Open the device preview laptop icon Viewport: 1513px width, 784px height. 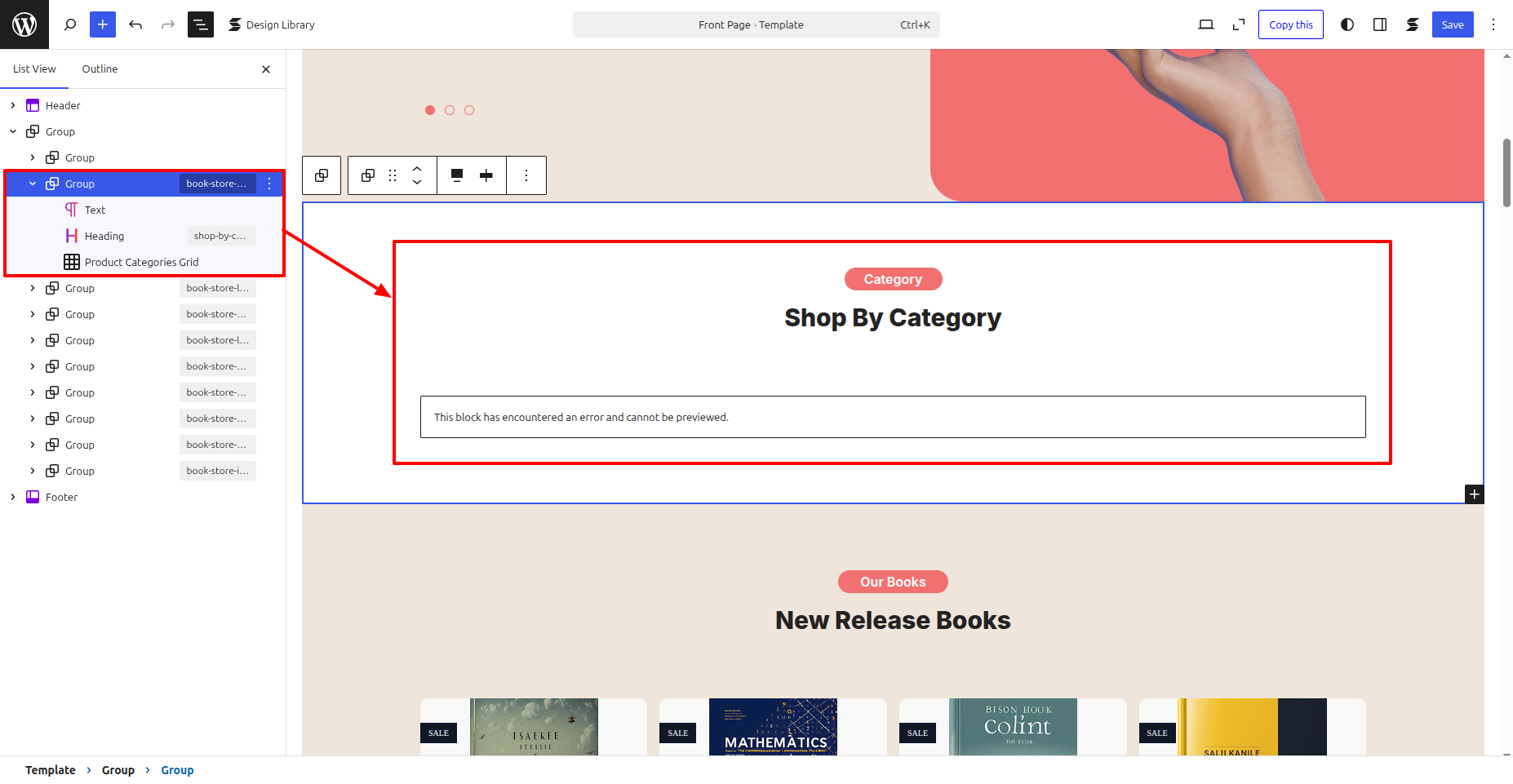(x=1205, y=24)
